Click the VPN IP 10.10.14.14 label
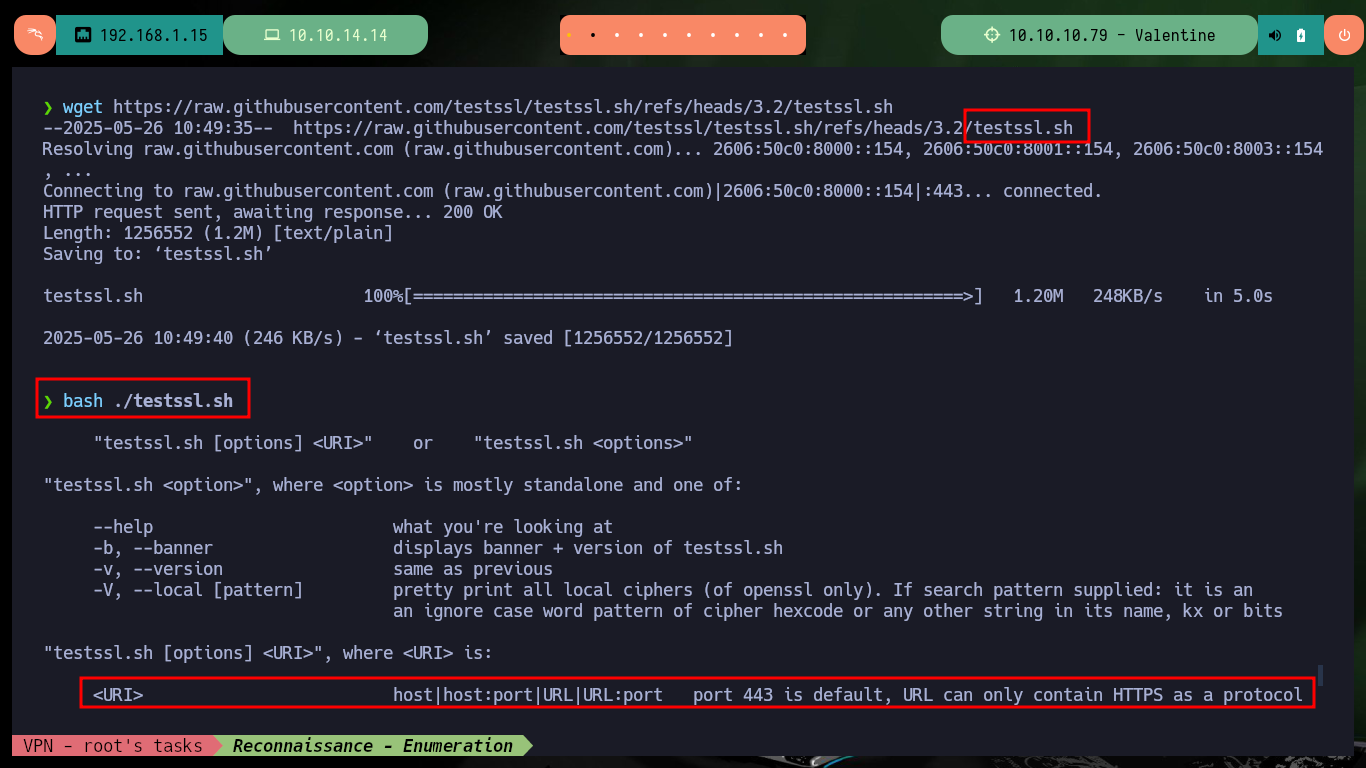 pos(338,35)
